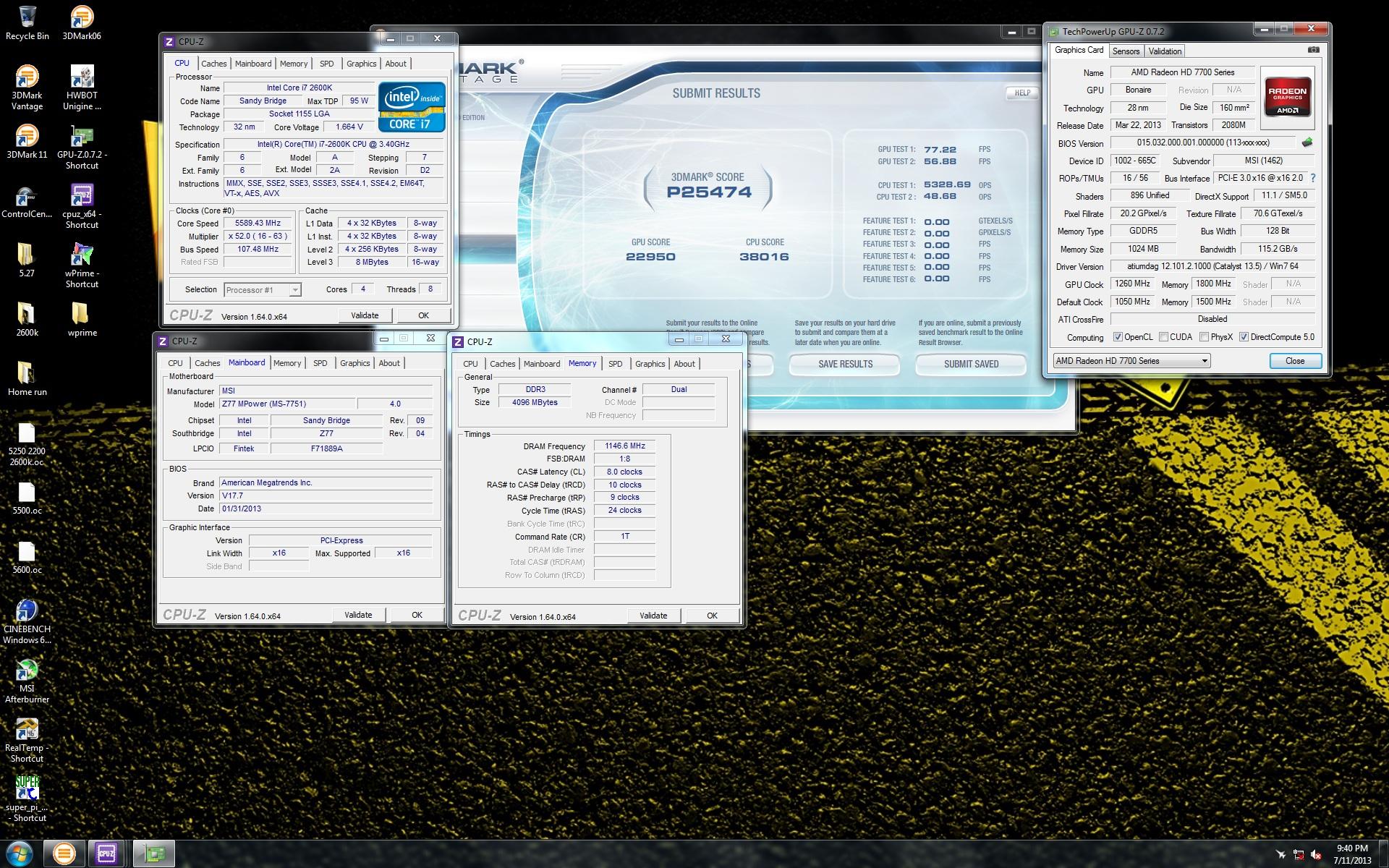1389x868 pixels.
Task: Click the BIOS Version V17.7 field
Action: (326, 495)
